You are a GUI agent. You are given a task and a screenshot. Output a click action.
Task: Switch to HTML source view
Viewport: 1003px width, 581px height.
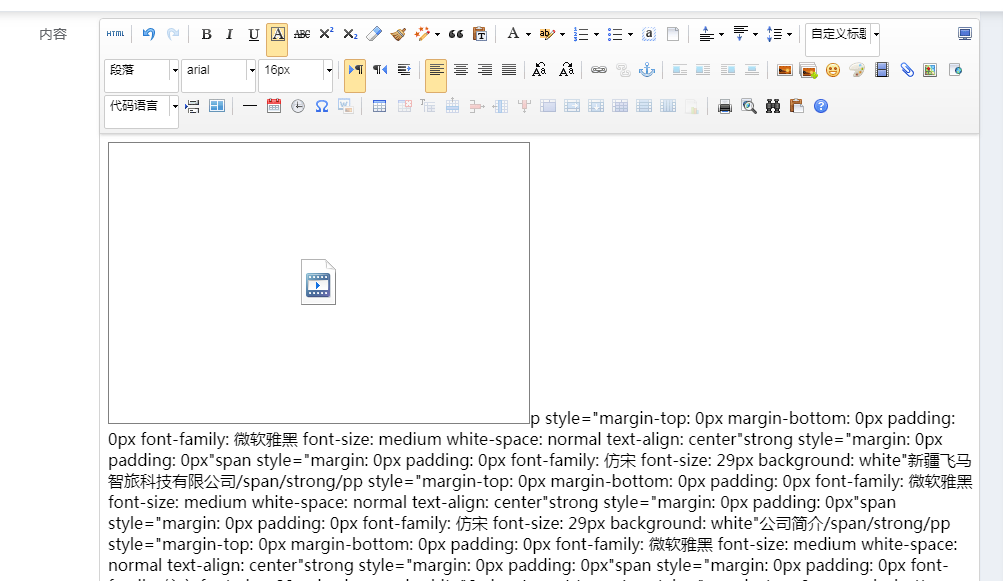tap(116, 34)
